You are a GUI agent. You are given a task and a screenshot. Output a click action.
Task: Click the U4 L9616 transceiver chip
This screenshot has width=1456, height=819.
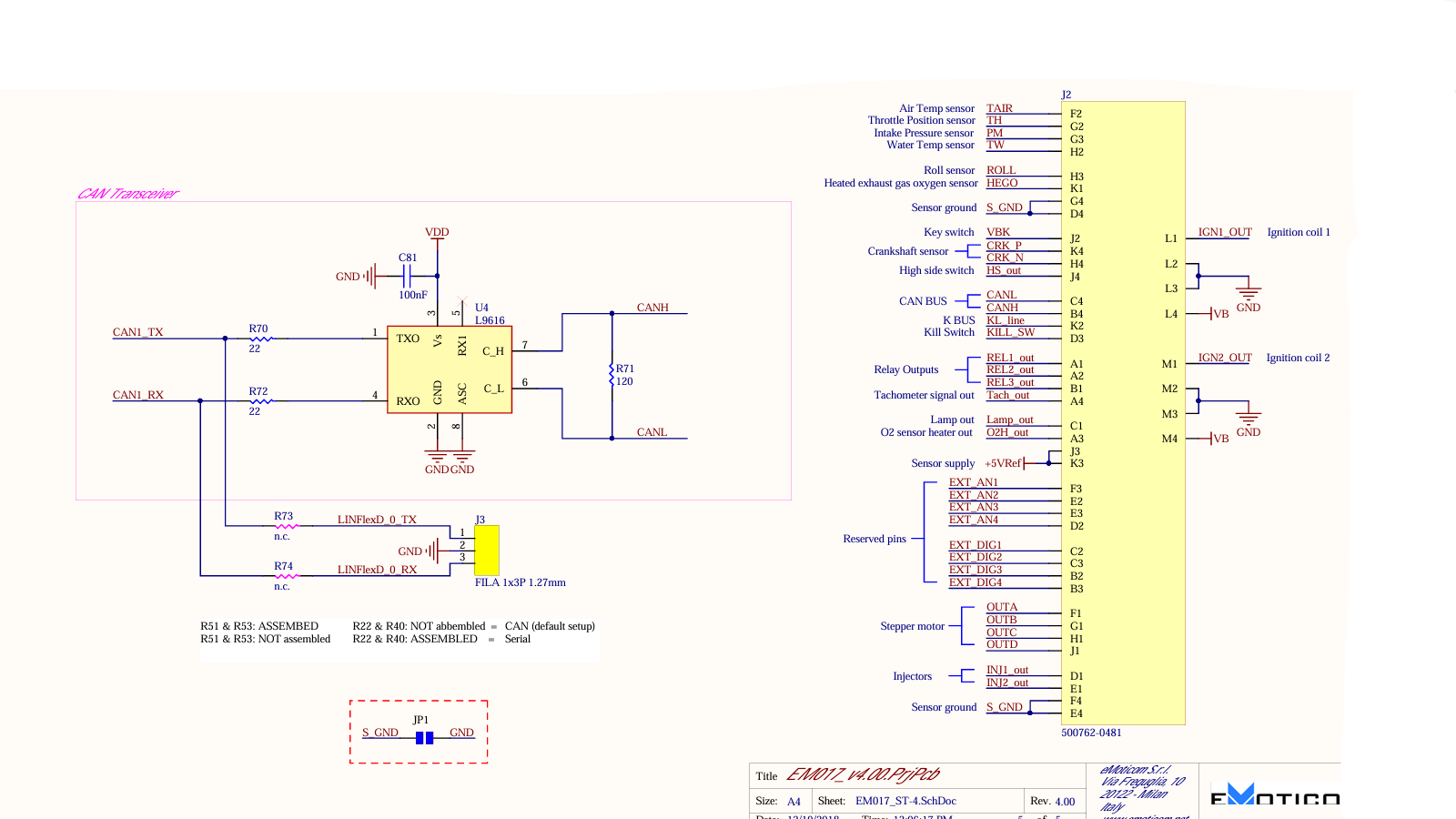[450, 369]
